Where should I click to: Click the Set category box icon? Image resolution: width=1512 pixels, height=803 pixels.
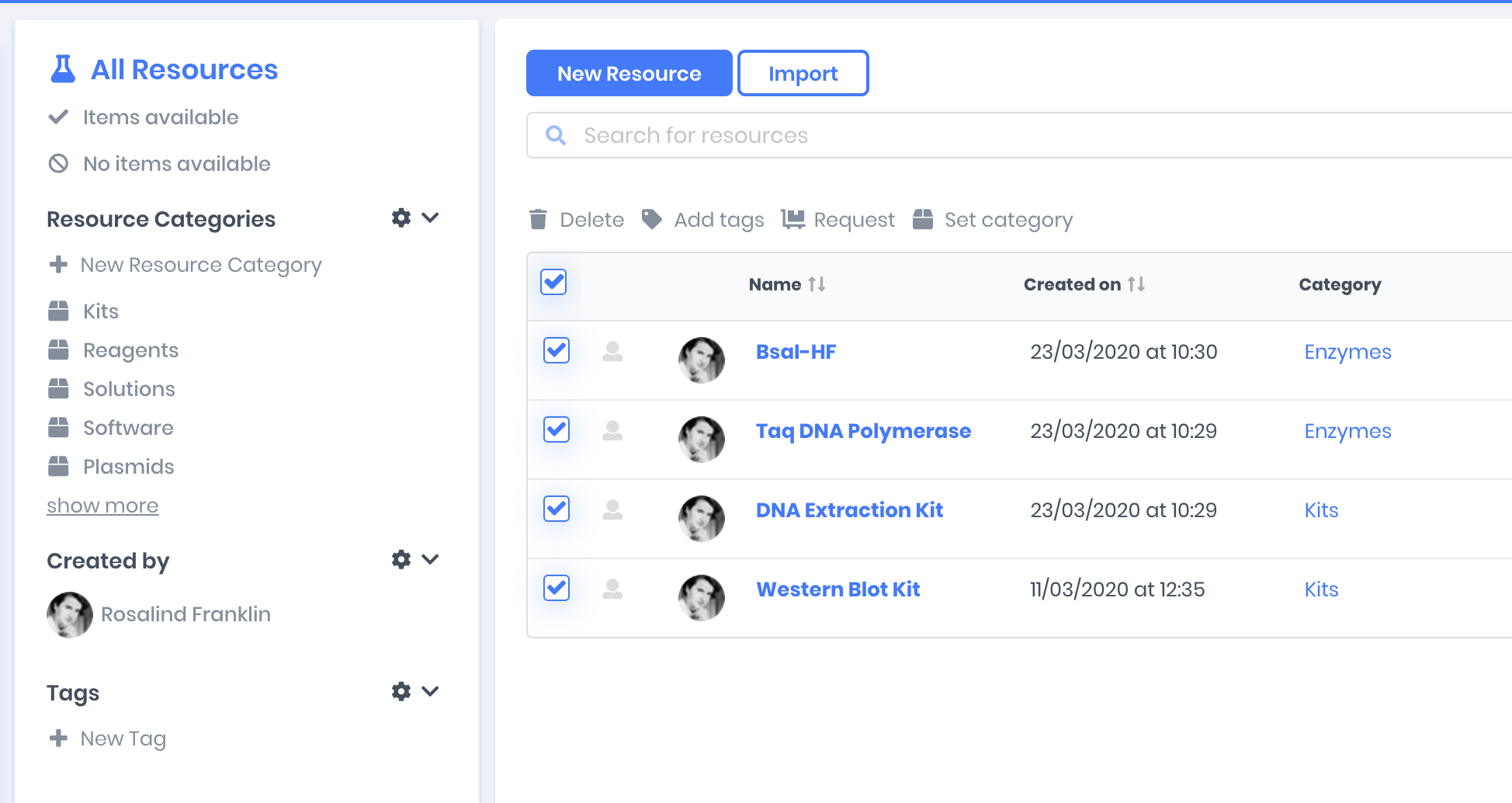coord(923,220)
